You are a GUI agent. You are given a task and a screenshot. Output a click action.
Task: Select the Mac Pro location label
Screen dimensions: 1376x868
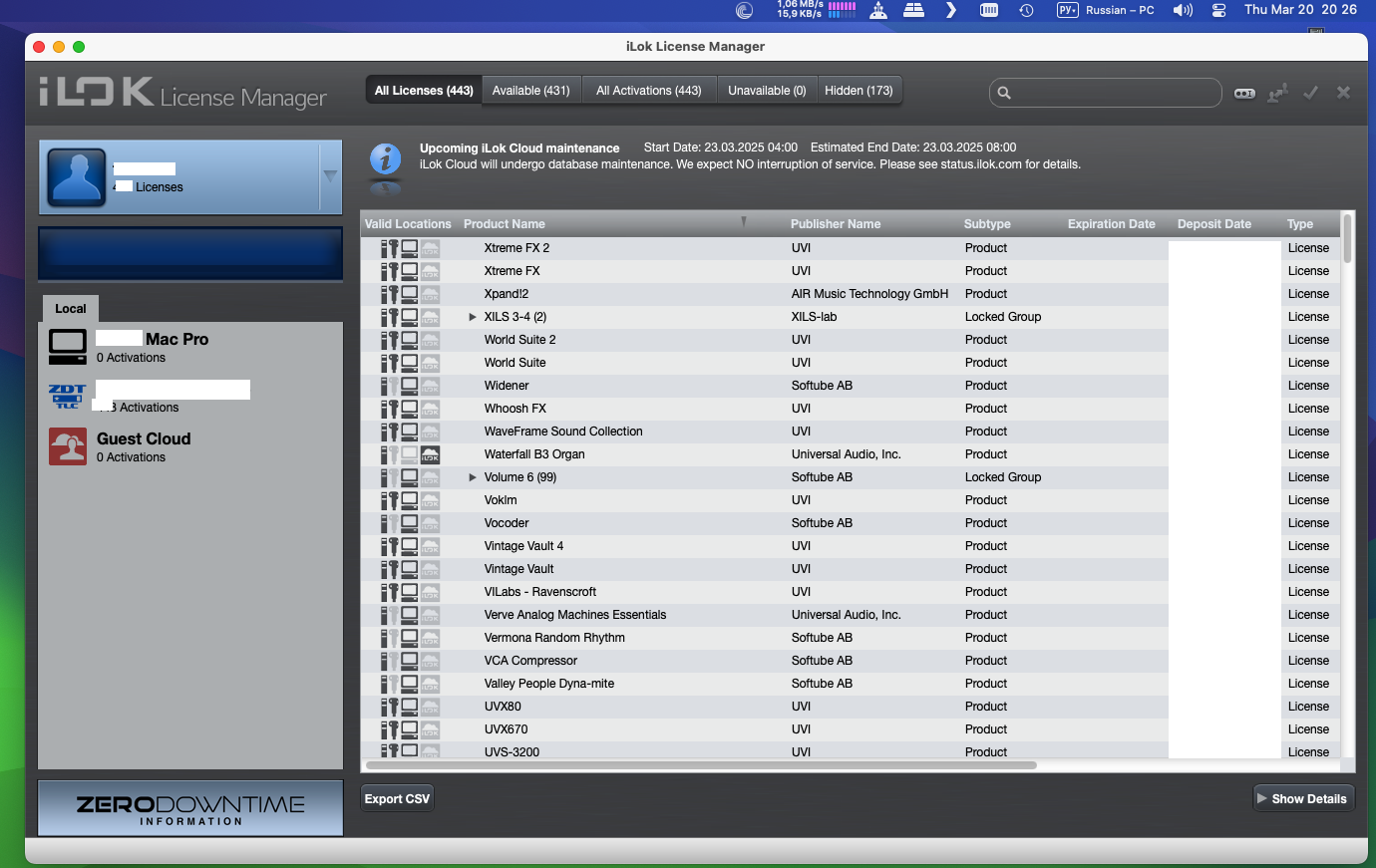(176, 339)
